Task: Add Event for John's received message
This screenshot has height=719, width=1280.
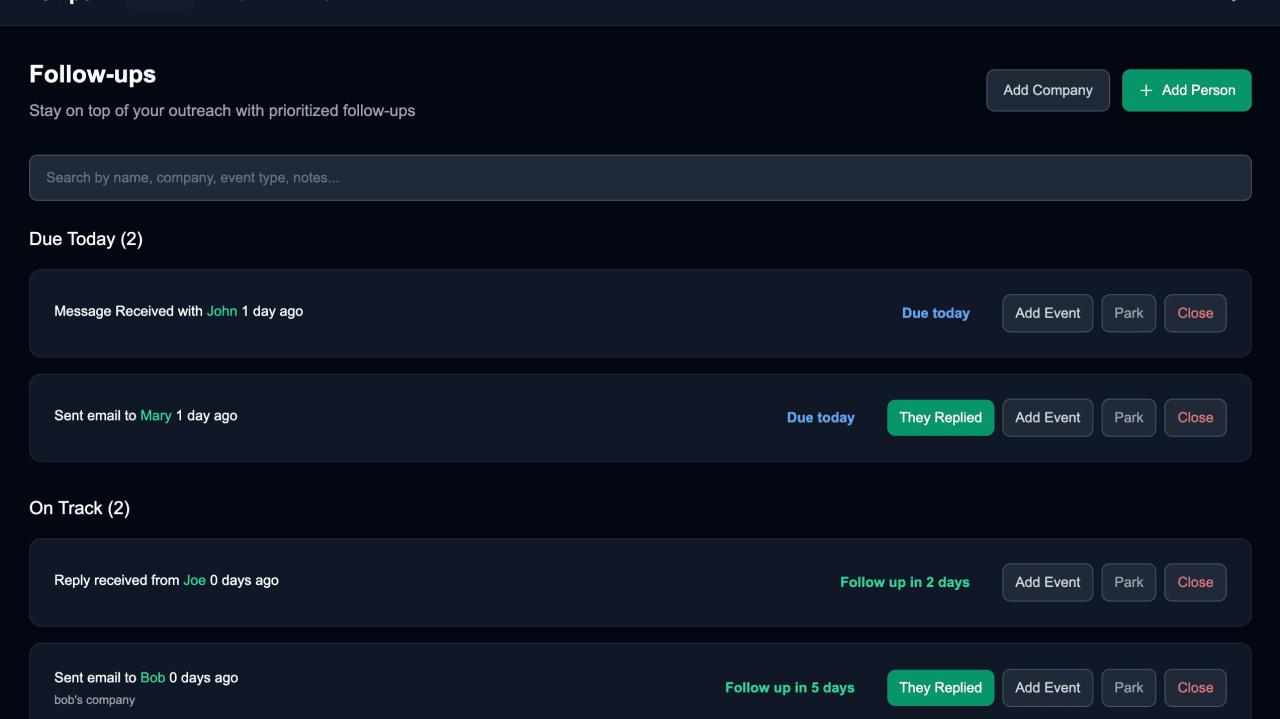Action: pyautogui.click(x=1047, y=313)
